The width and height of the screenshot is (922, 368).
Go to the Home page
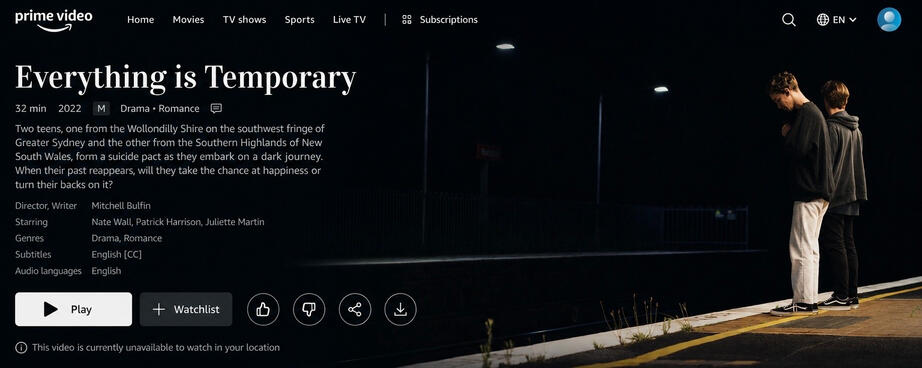coord(141,19)
